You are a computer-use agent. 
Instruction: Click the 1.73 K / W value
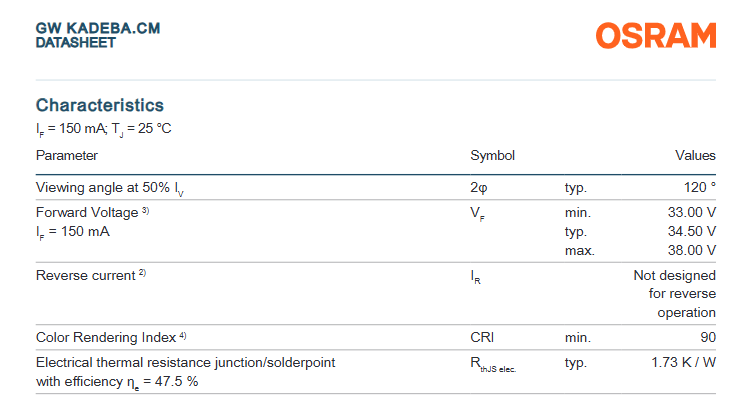coord(683,362)
